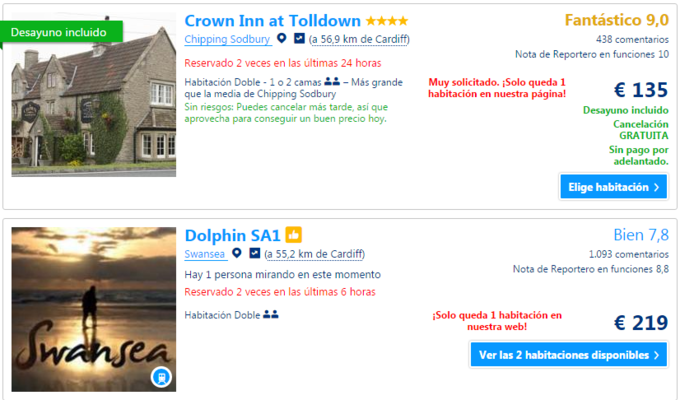Click the thumbs-up preferred badge next to Dolphin SA1

pos(294,235)
